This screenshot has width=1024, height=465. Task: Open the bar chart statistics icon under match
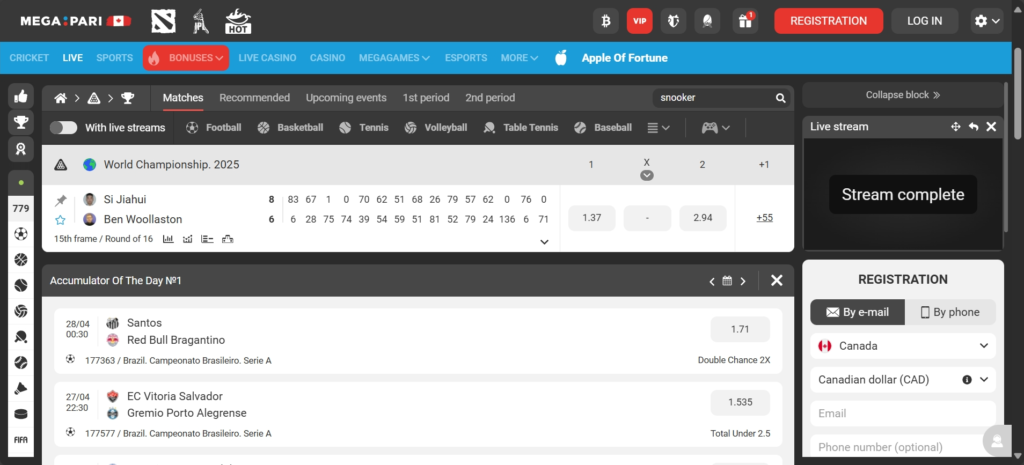click(168, 239)
